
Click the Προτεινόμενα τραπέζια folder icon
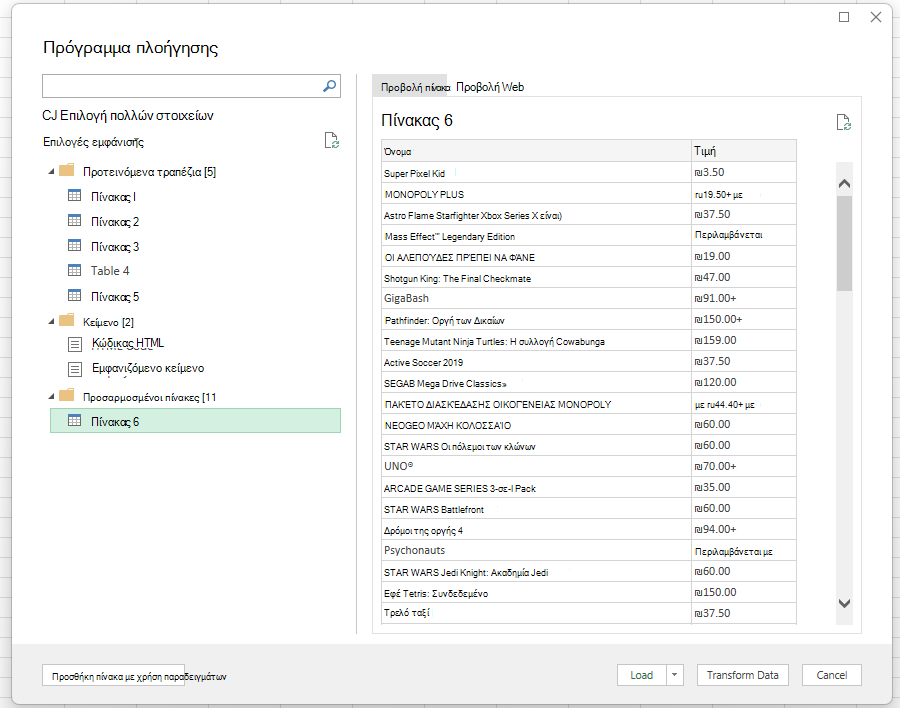click(67, 170)
